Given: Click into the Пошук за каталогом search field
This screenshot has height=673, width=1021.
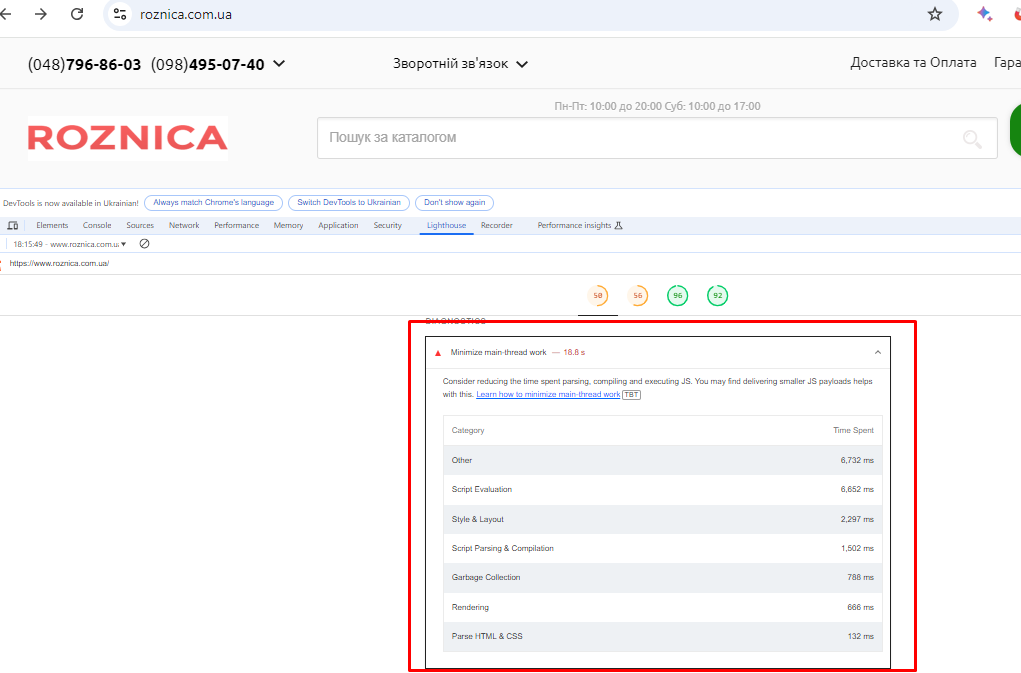Looking at the screenshot, I should (630, 138).
